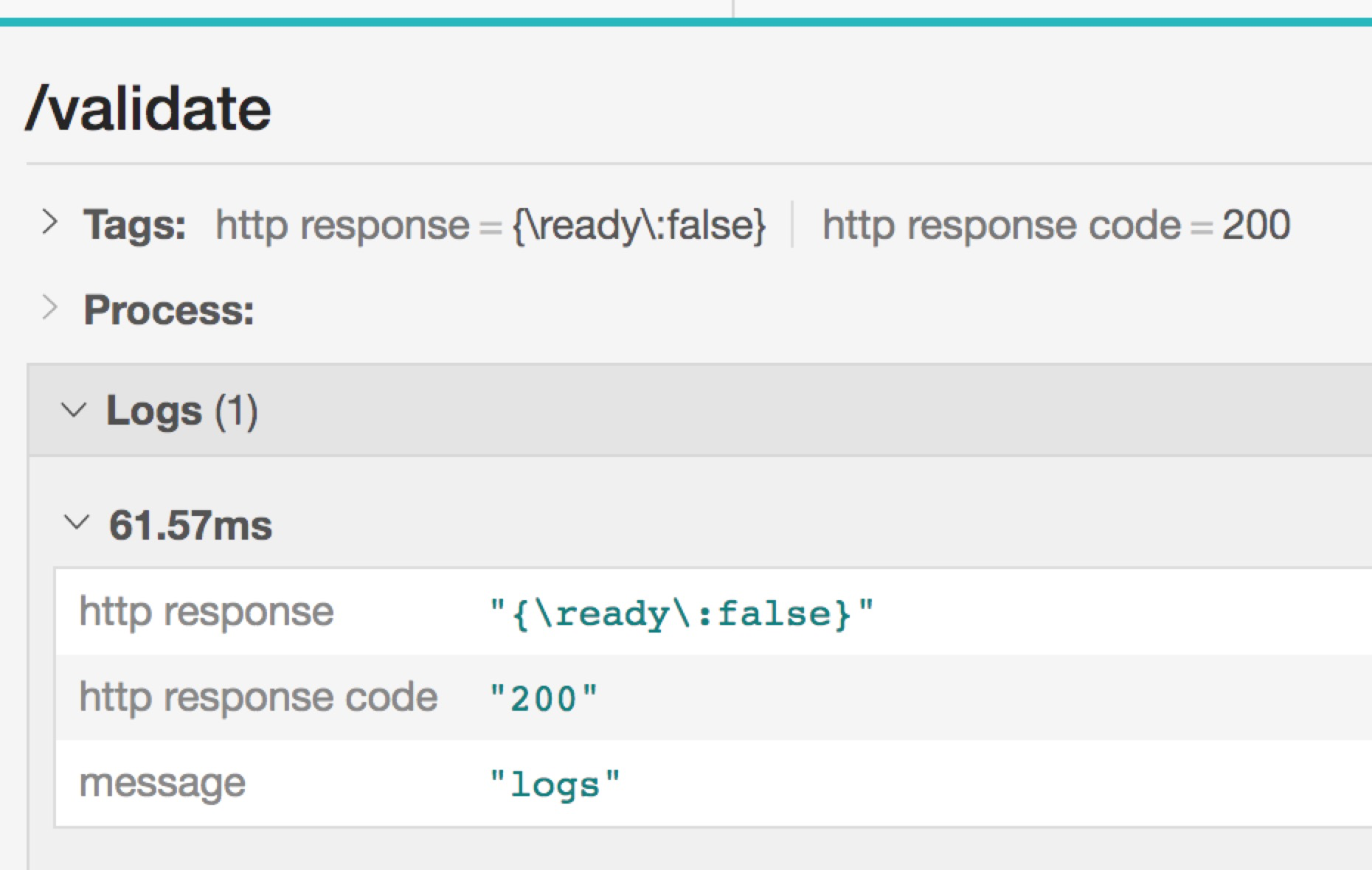Select tag http response code value 200
Viewport: 1372px width, 870px height.
click(x=1255, y=224)
